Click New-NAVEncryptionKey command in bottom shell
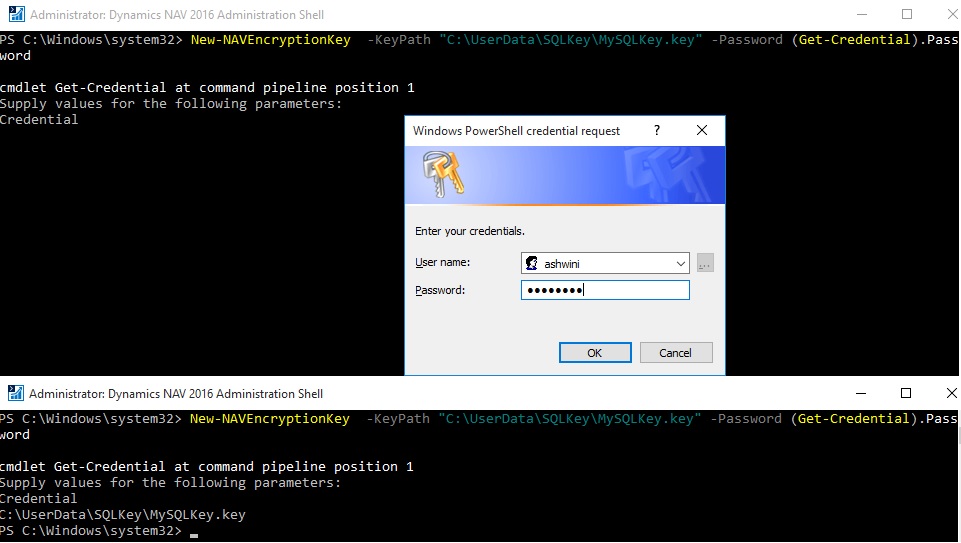This screenshot has height=543, width=961. [x=270, y=419]
